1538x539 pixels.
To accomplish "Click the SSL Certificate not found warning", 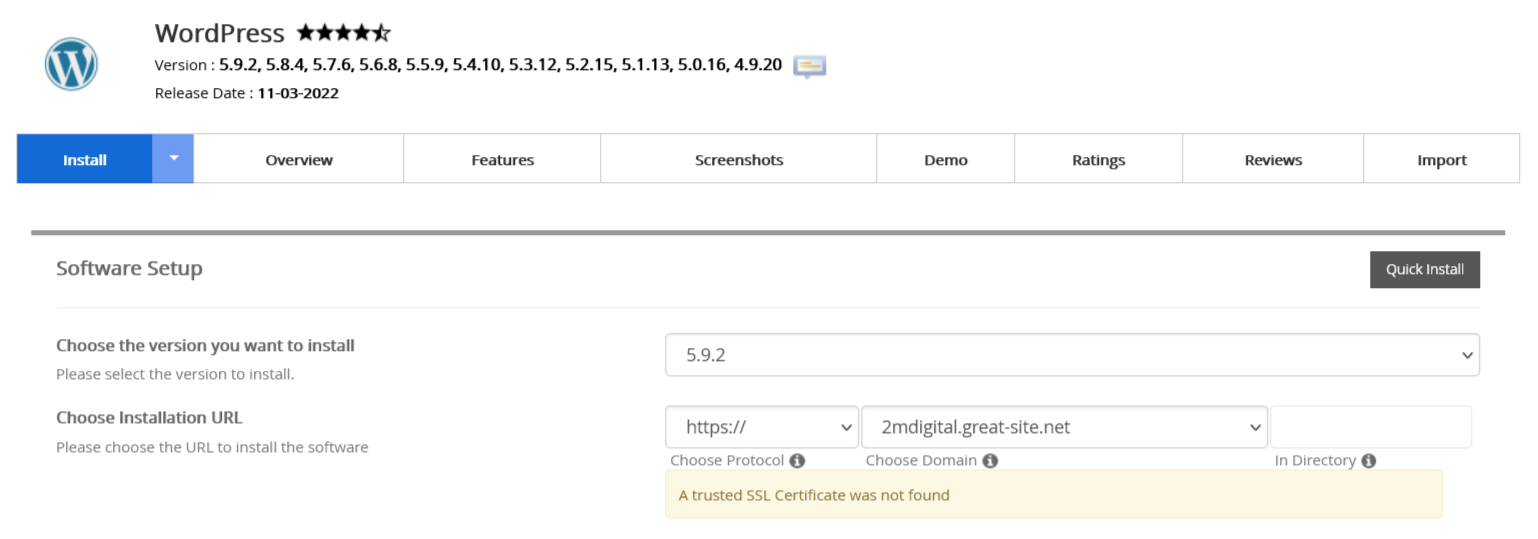I will point(1054,494).
